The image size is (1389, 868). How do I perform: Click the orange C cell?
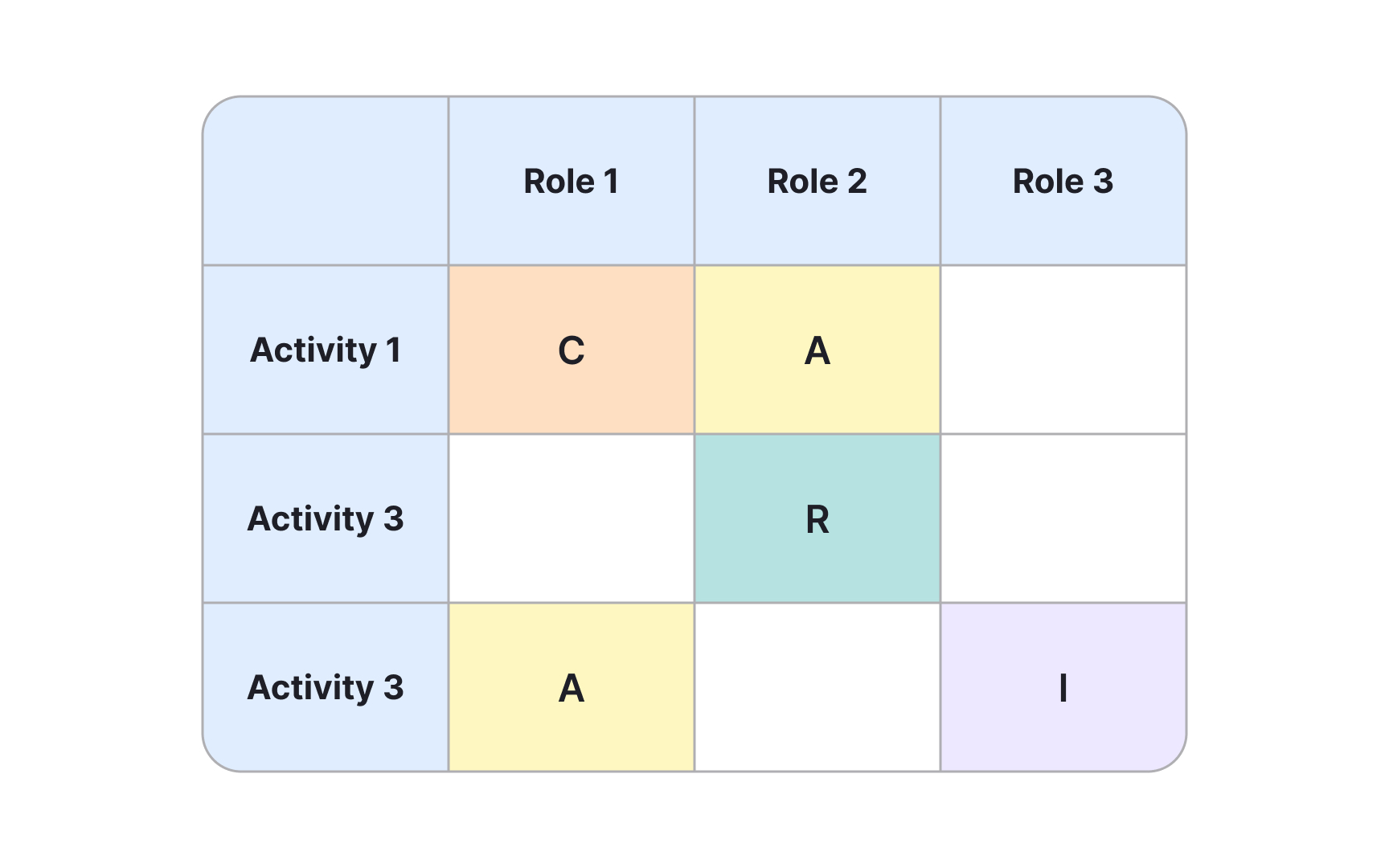click(571, 350)
